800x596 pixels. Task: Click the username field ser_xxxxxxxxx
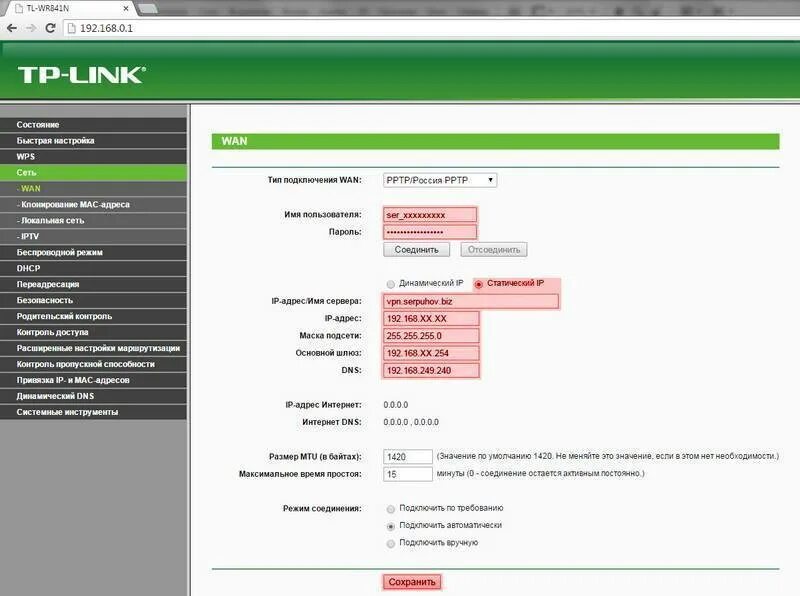coord(430,215)
